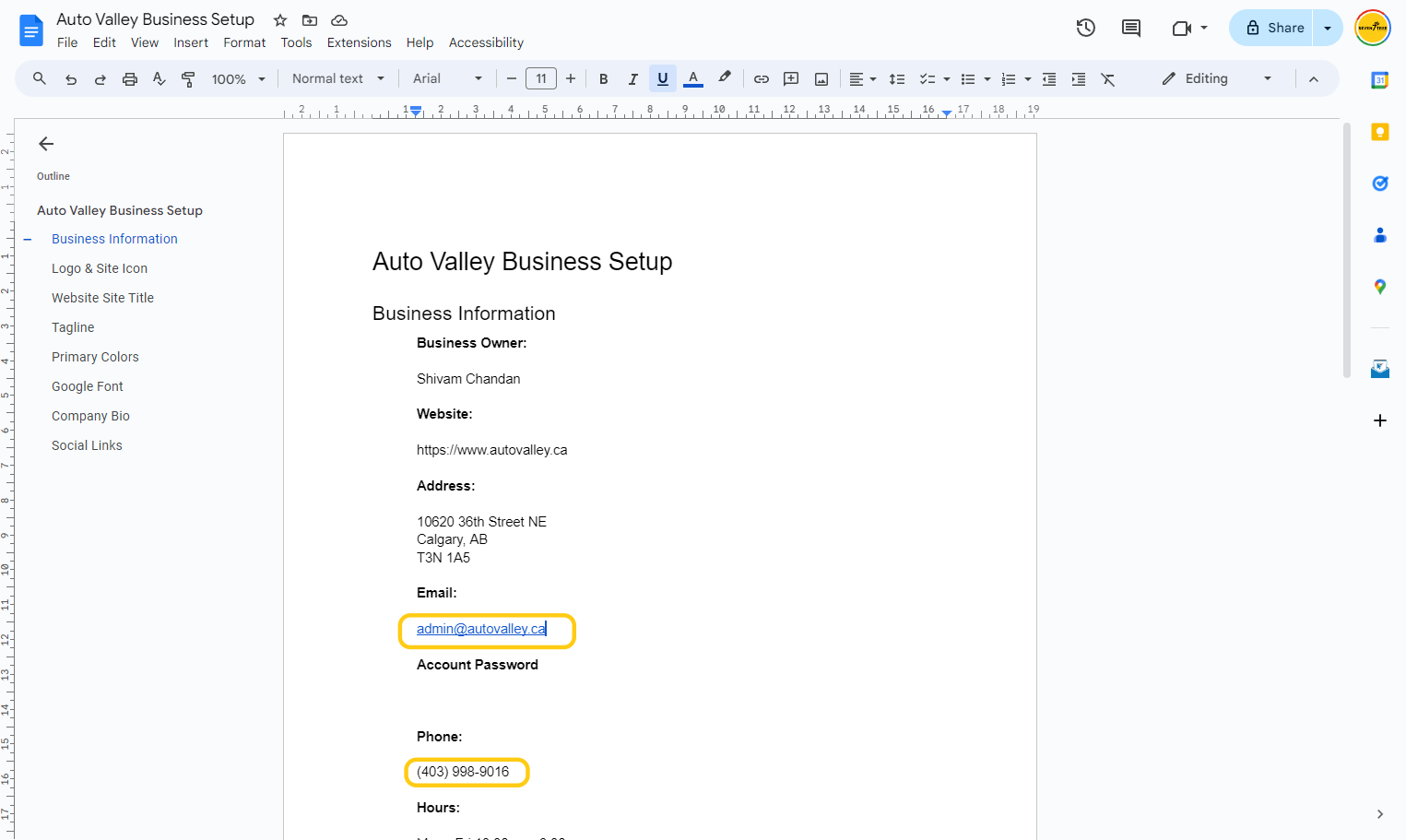Click the Share button
This screenshot has height=840, width=1406.
point(1272,28)
